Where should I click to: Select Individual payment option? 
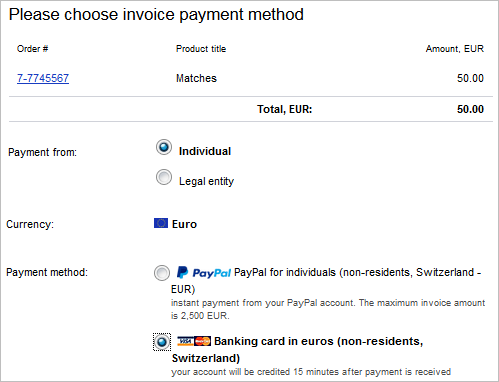coord(164,147)
